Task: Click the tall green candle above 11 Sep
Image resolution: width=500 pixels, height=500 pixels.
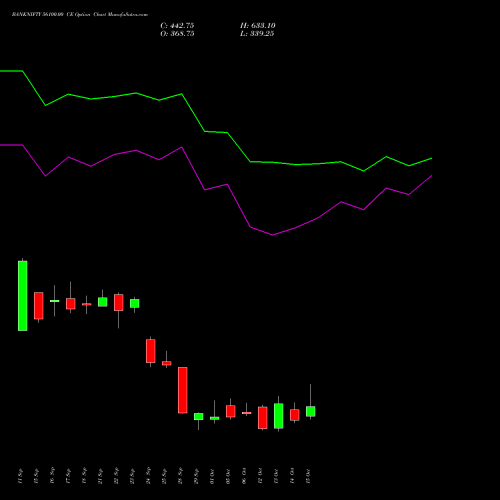Action: pos(23,295)
